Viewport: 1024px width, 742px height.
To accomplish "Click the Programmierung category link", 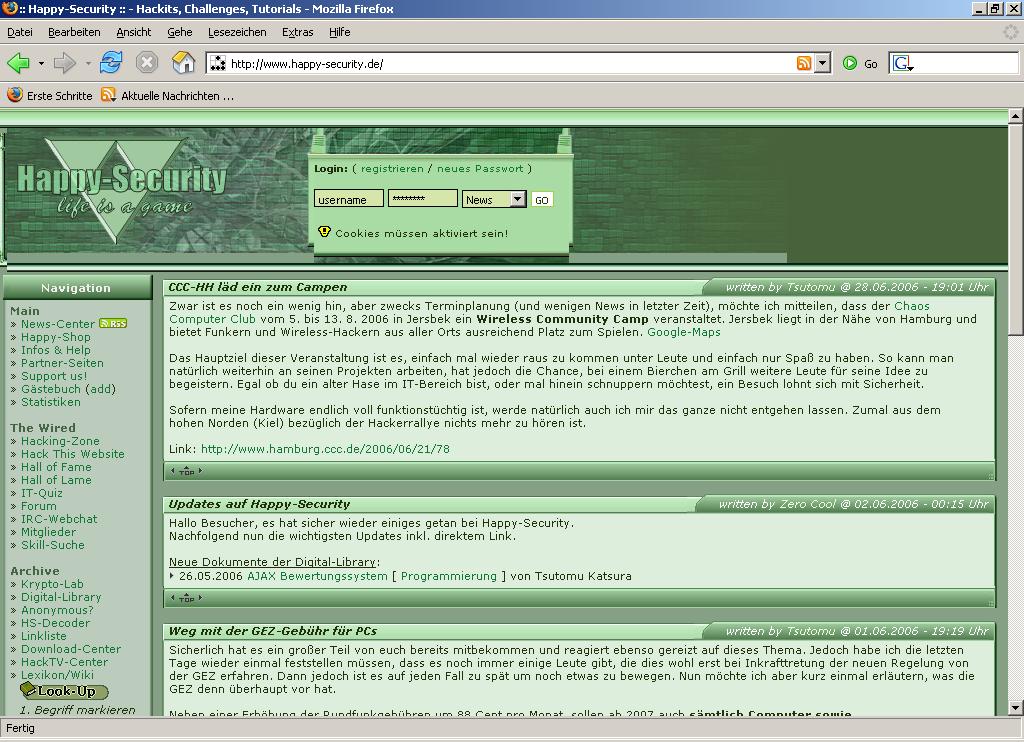I will 449,576.
